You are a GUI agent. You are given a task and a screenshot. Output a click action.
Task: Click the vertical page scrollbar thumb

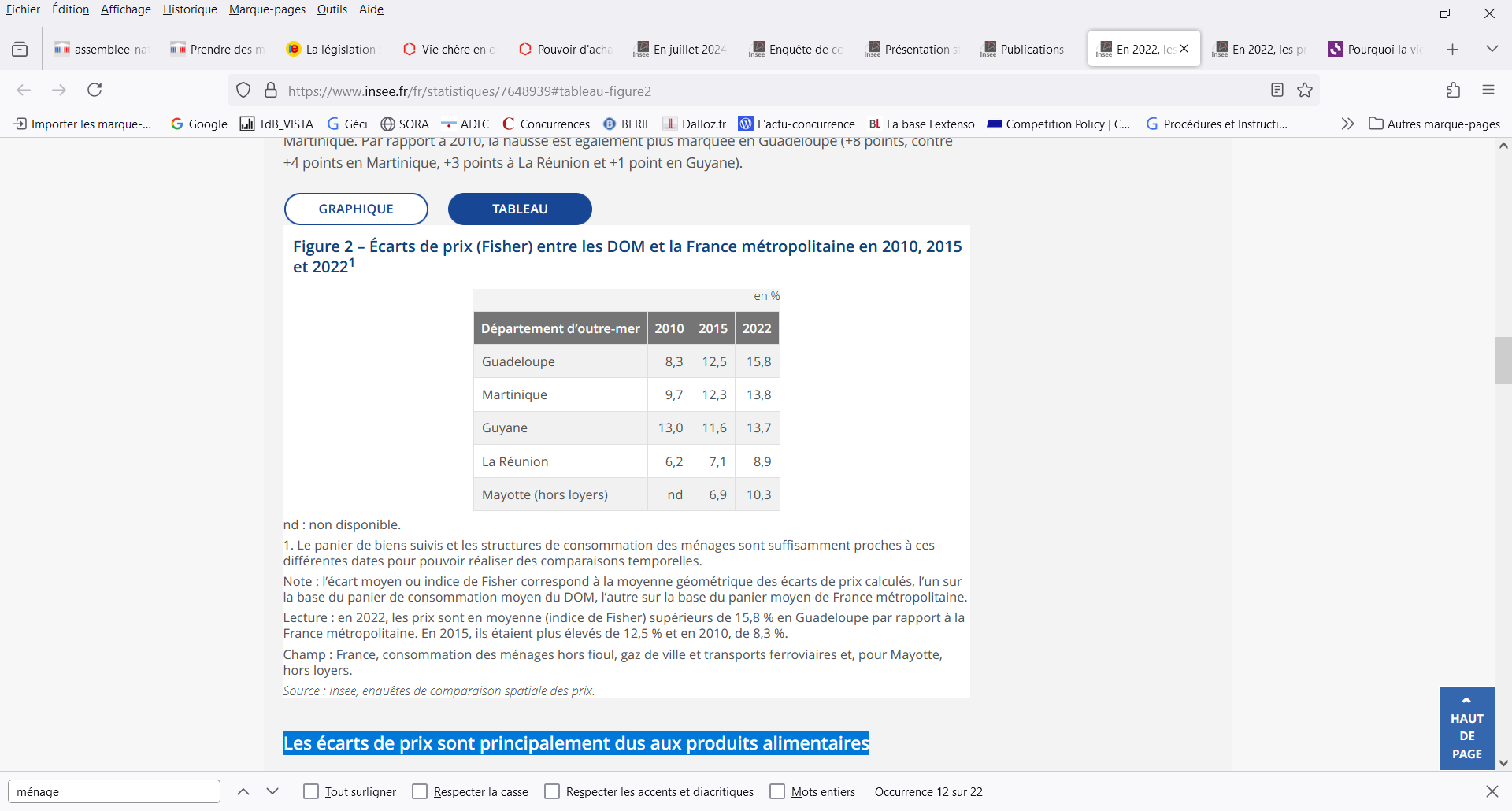point(1503,361)
